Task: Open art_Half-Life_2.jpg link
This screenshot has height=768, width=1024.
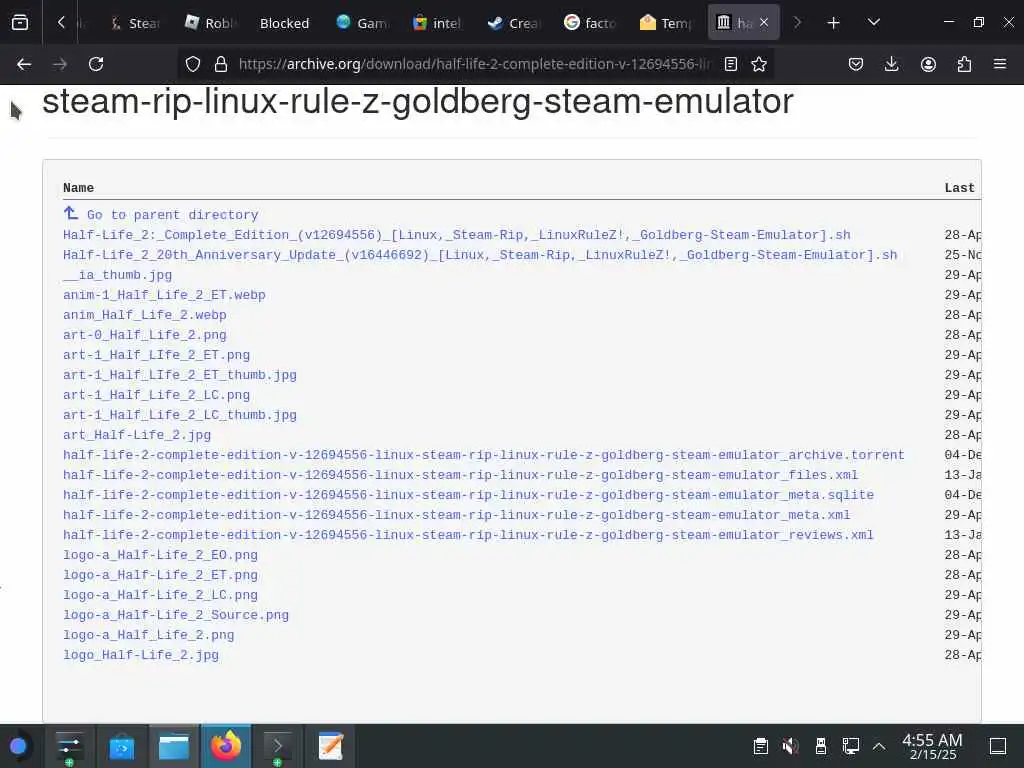Action: coord(137,435)
